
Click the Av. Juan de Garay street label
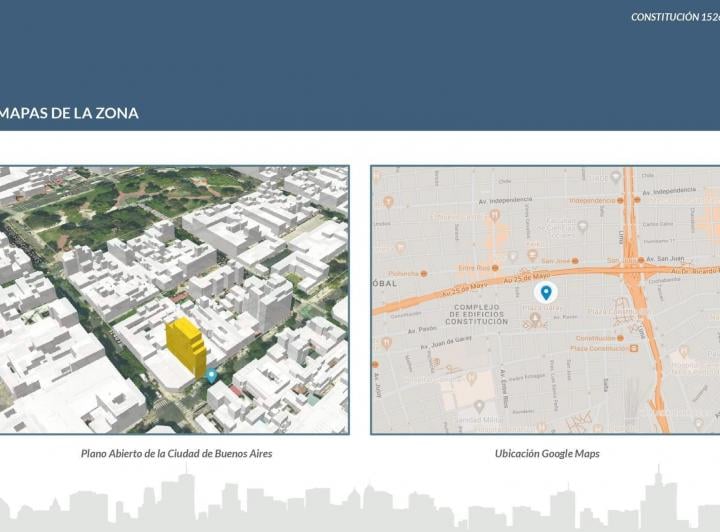pyautogui.click(x=446, y=342)
